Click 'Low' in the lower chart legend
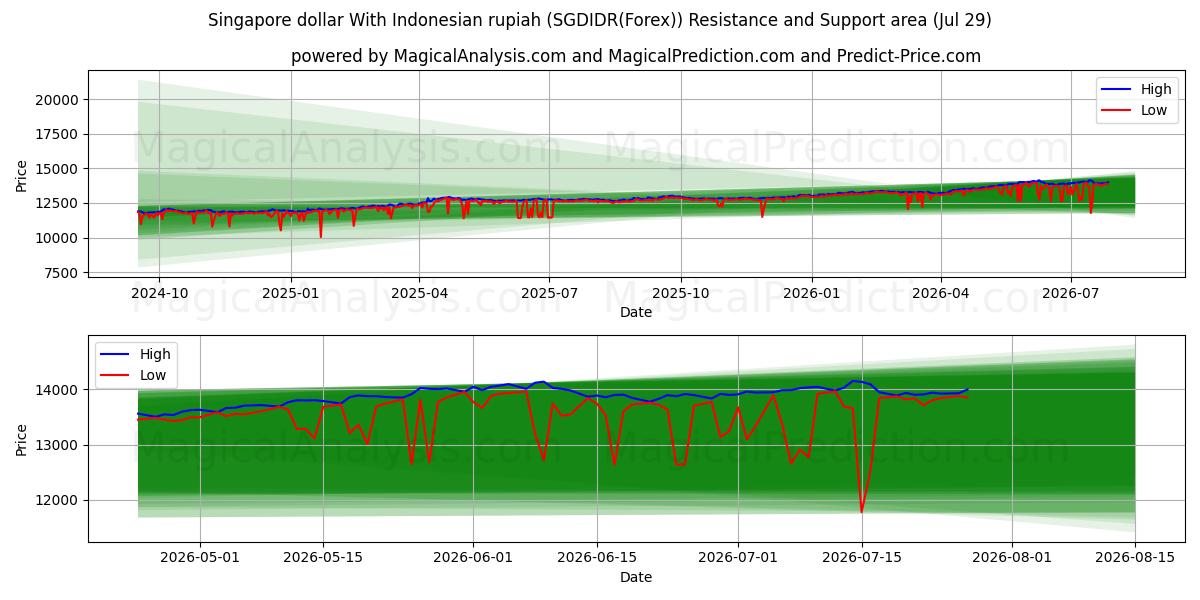This screenshot has height=600, width=1200. pyautogui.click(x=153, y=375)
